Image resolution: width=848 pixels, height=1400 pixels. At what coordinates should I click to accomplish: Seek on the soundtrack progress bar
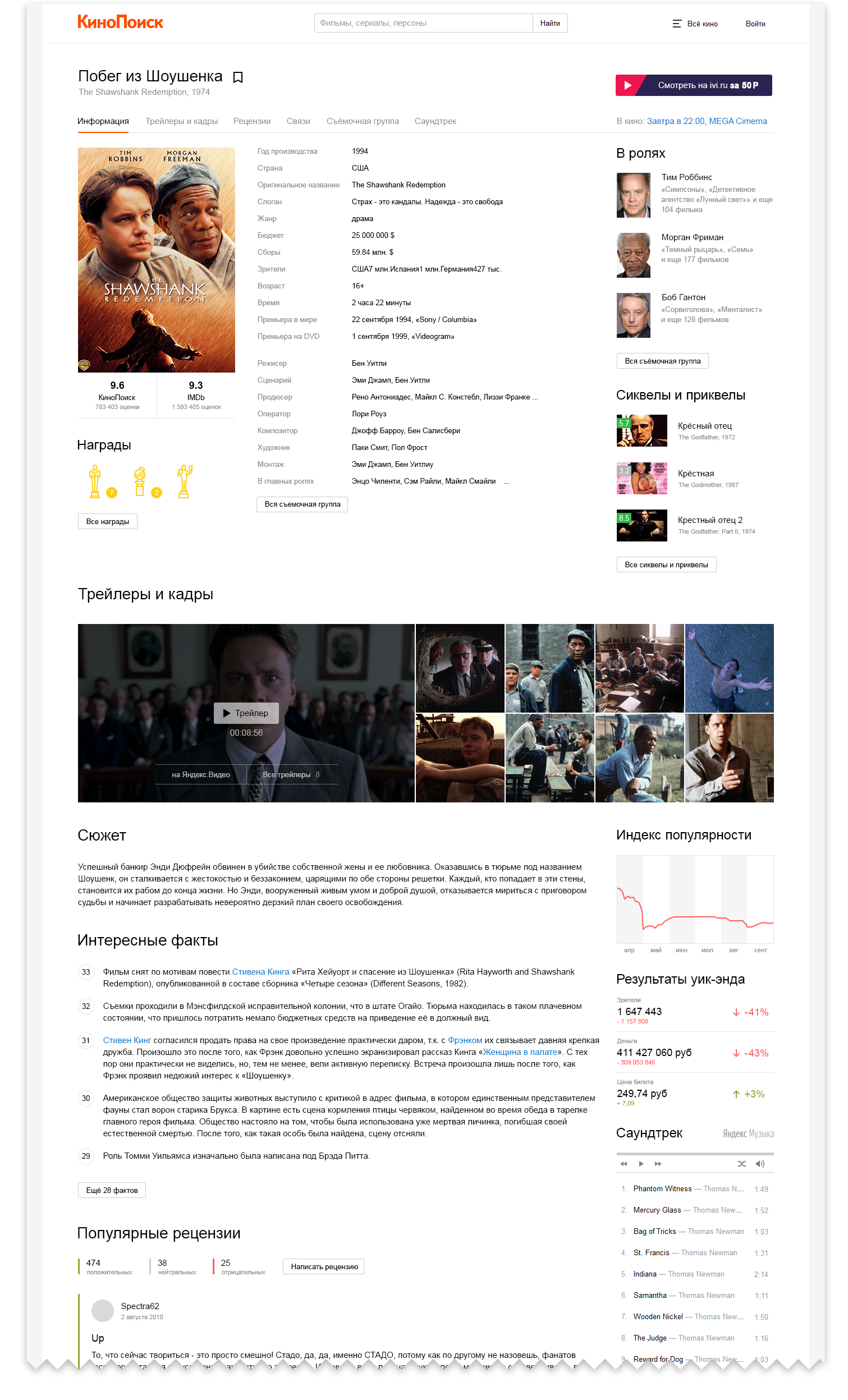[x=695, y=1154]
